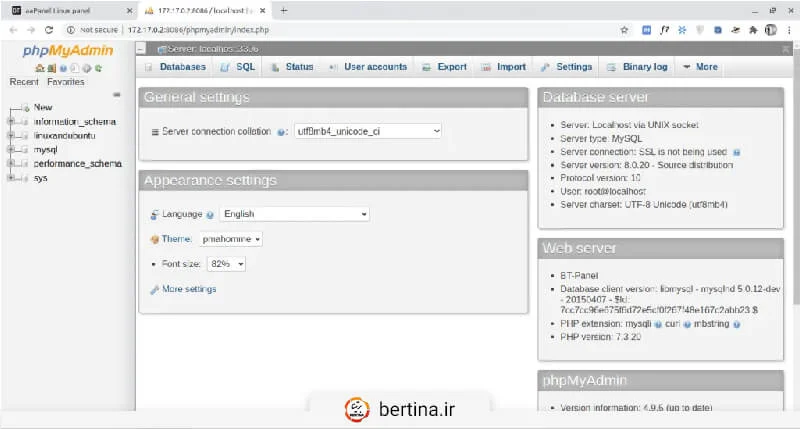Bookmark page with the star icon
The image size is (800, 429).
pyautogui.click(x=623, y=30)
